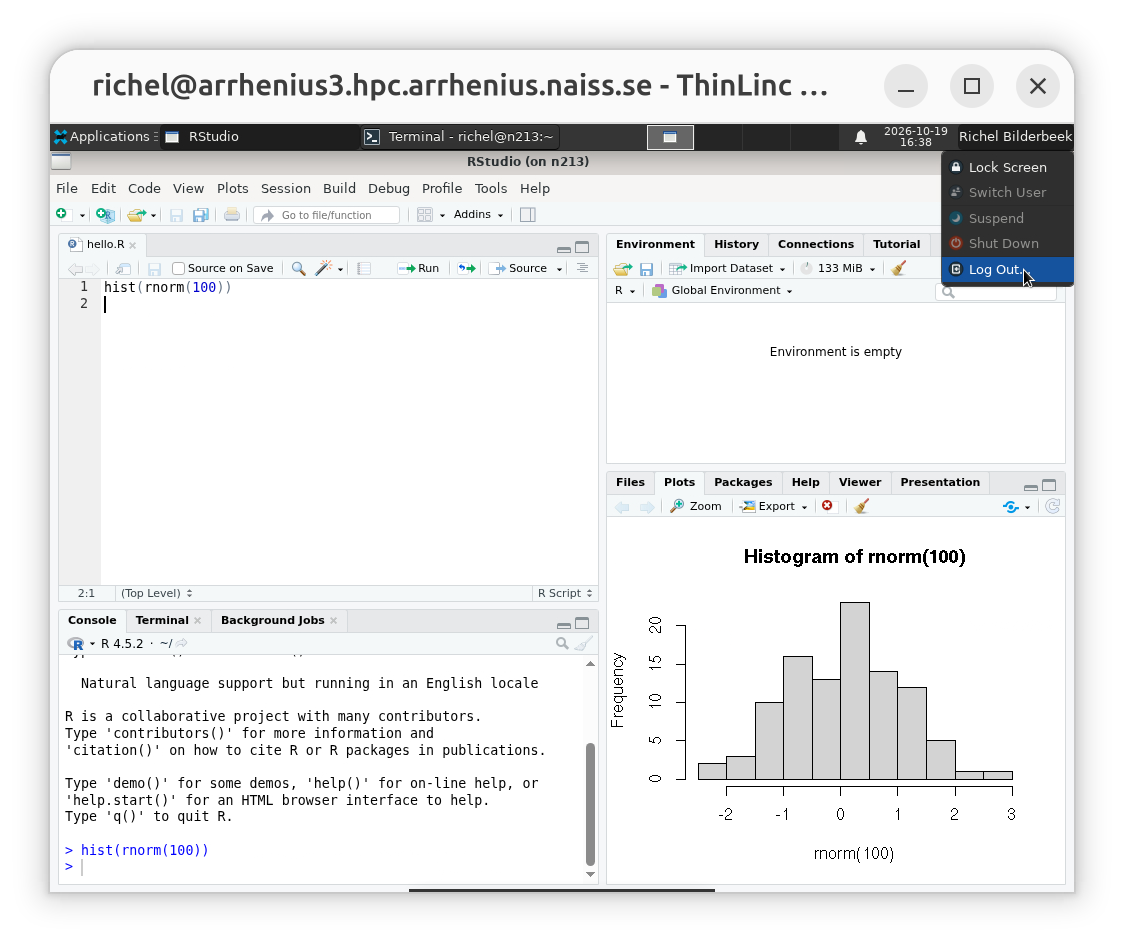Remove the current plot with the red X icon
This screenshot has height=942, width=1124.
(828, 506)
